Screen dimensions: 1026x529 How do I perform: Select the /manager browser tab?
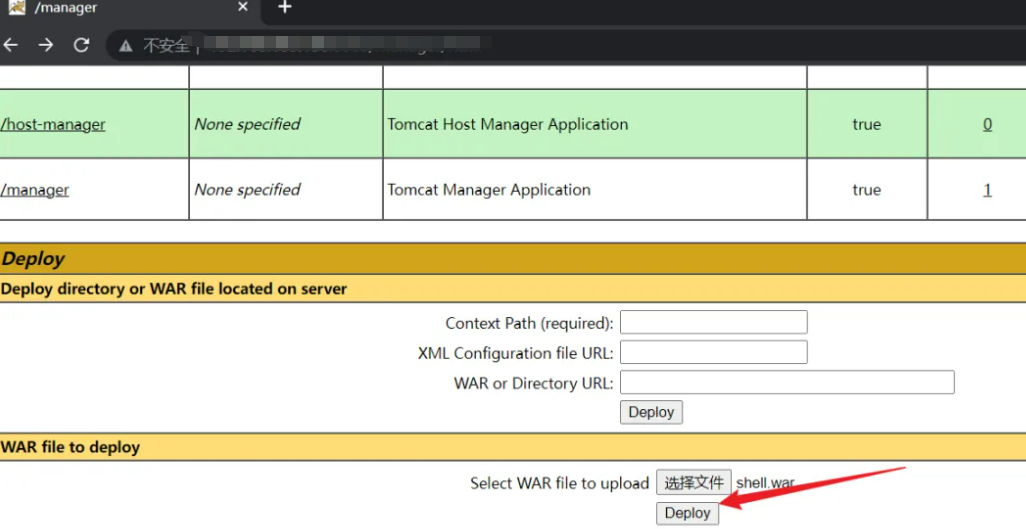pos(131,8)
